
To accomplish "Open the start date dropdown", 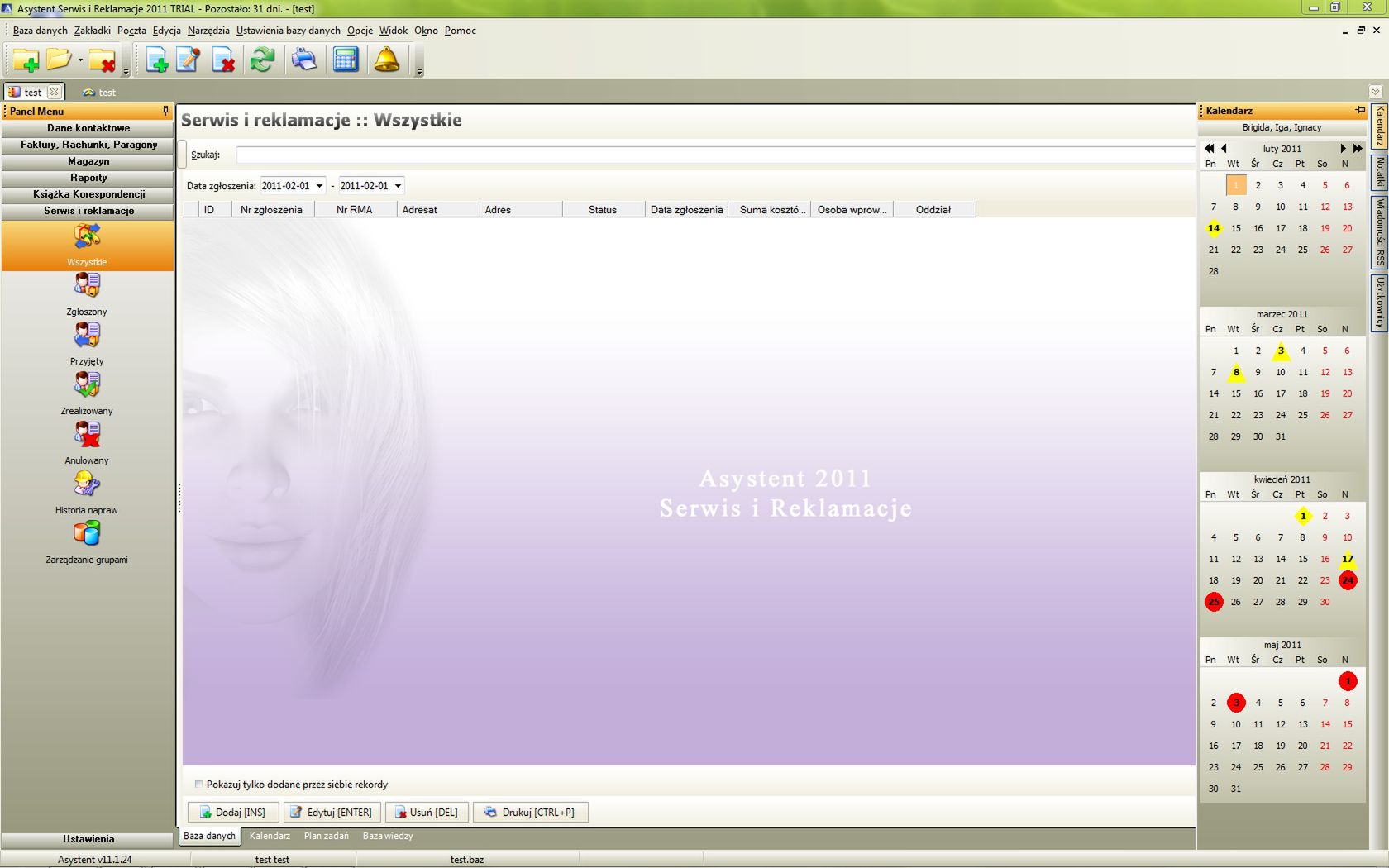I will [x=319, y=186].
